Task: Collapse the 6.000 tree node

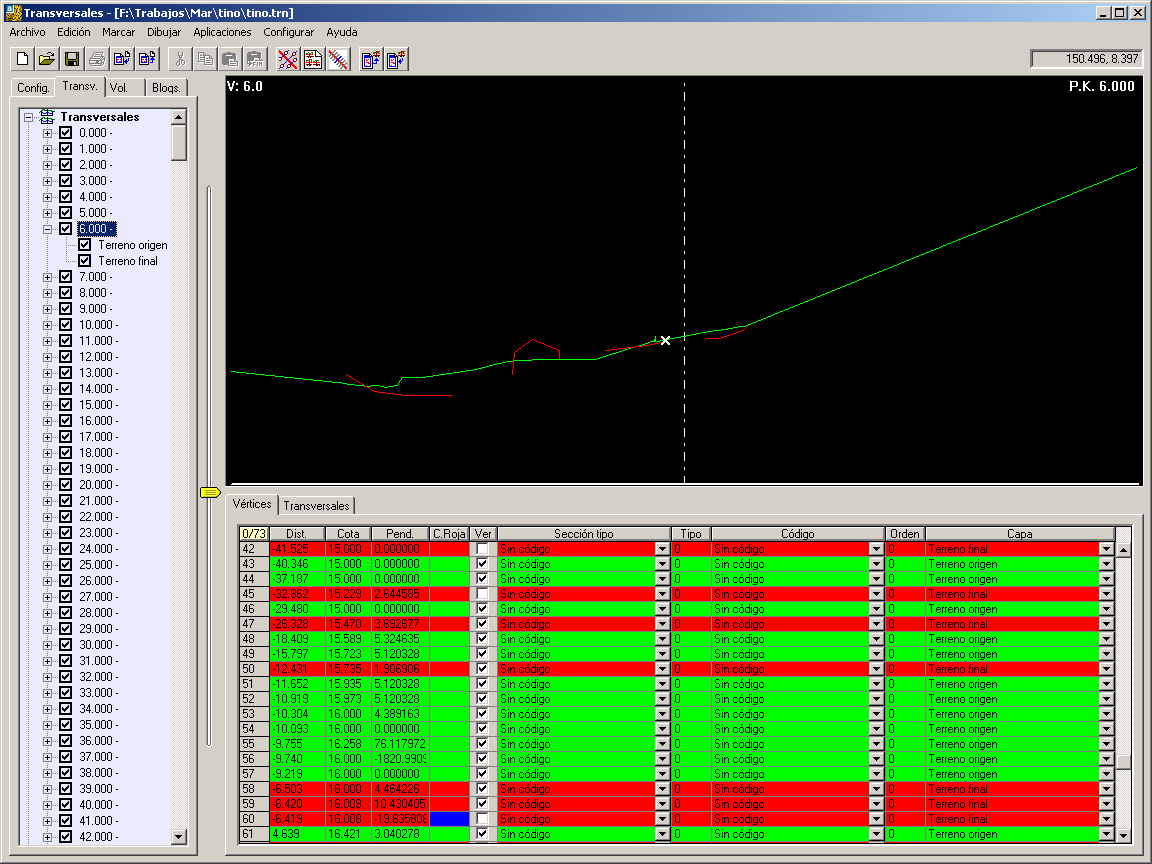Action: (x=48, y=229)
